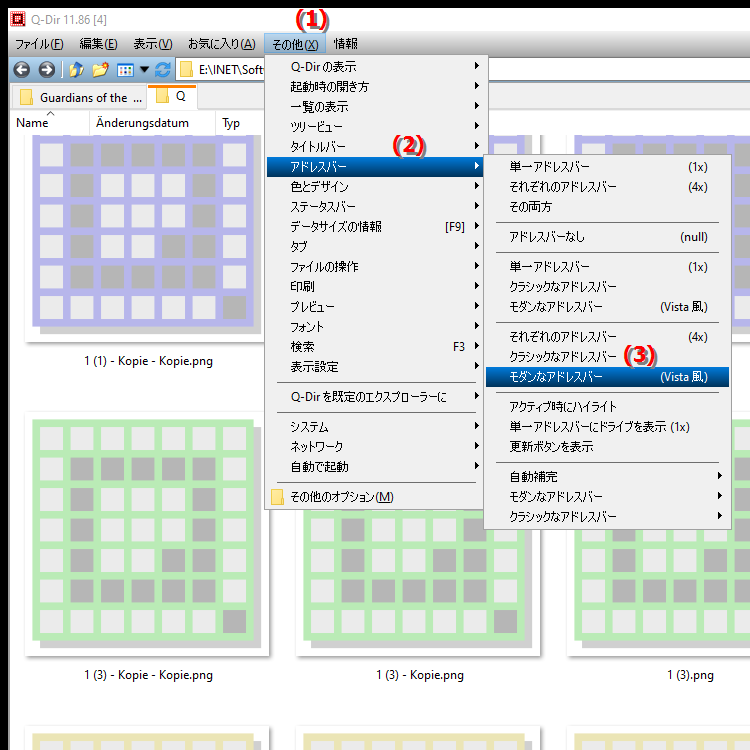Click the refresh icon in toolbar

coord(163,70)
